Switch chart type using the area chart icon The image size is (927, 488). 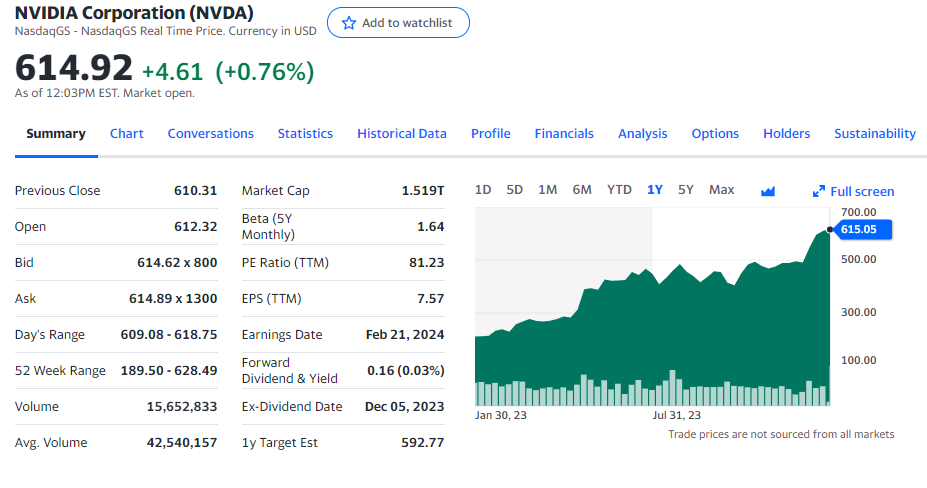tap(768, 191)
